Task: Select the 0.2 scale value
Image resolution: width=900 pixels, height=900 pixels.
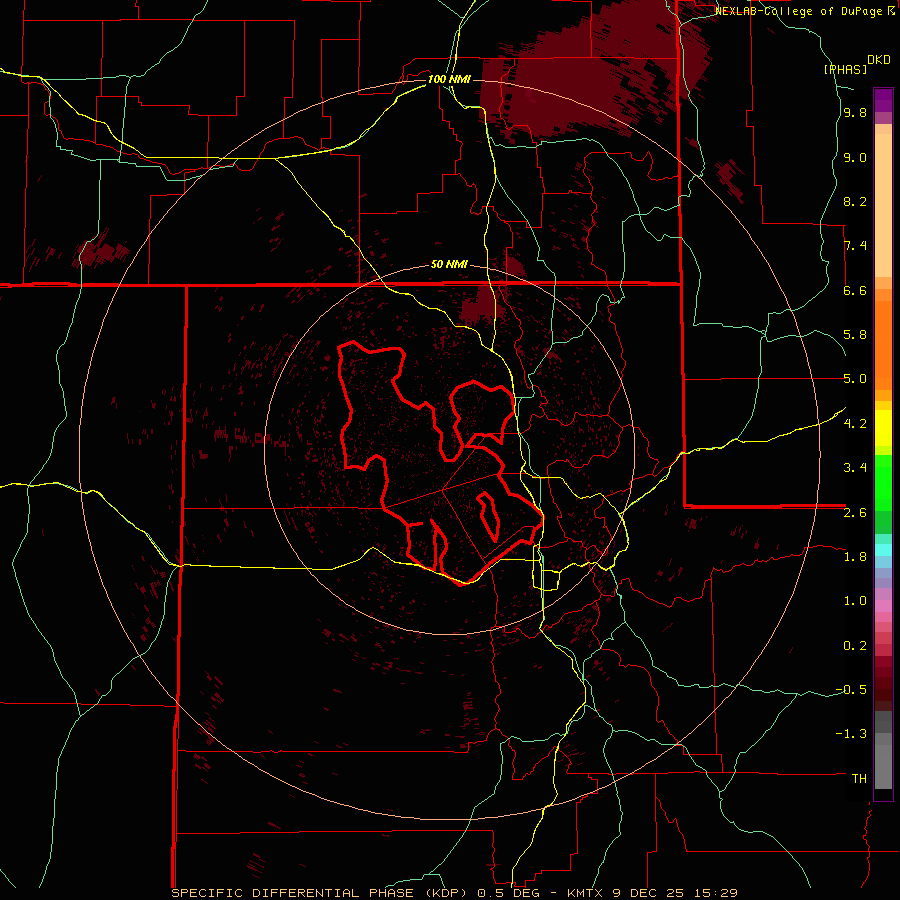Action: tap(855, 646)
